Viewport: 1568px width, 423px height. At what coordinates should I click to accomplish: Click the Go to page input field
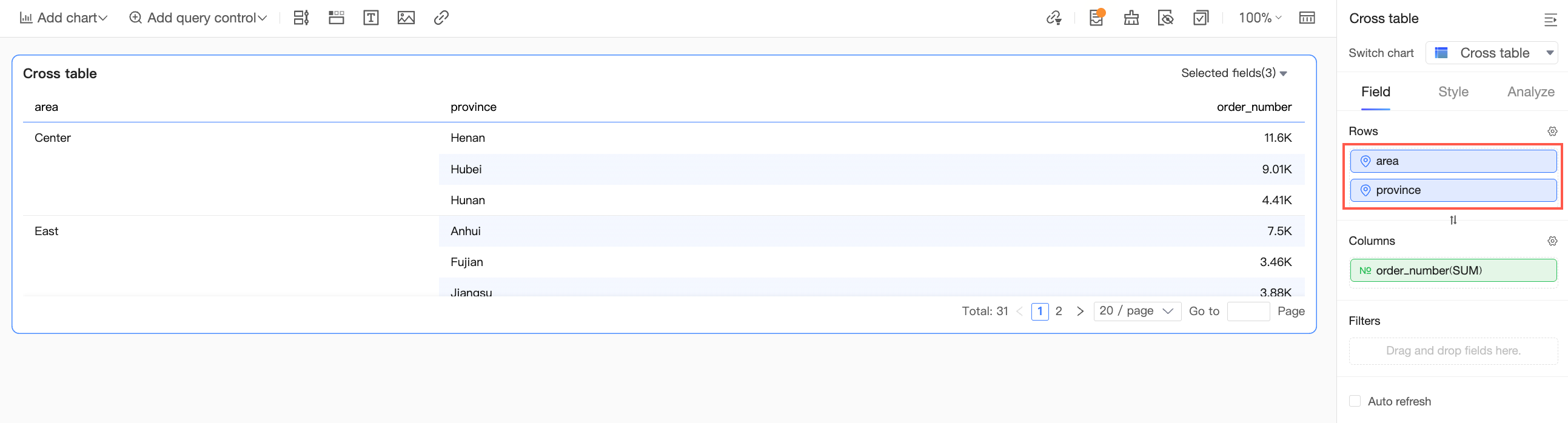1248,311
